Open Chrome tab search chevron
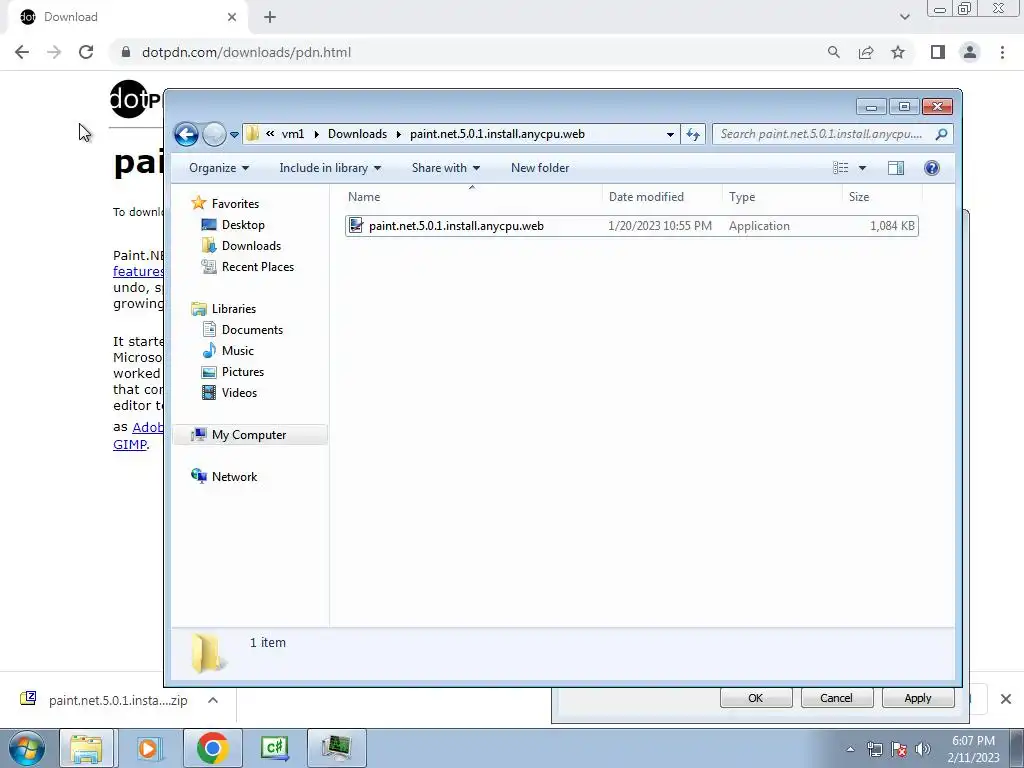 click(904, 17)
